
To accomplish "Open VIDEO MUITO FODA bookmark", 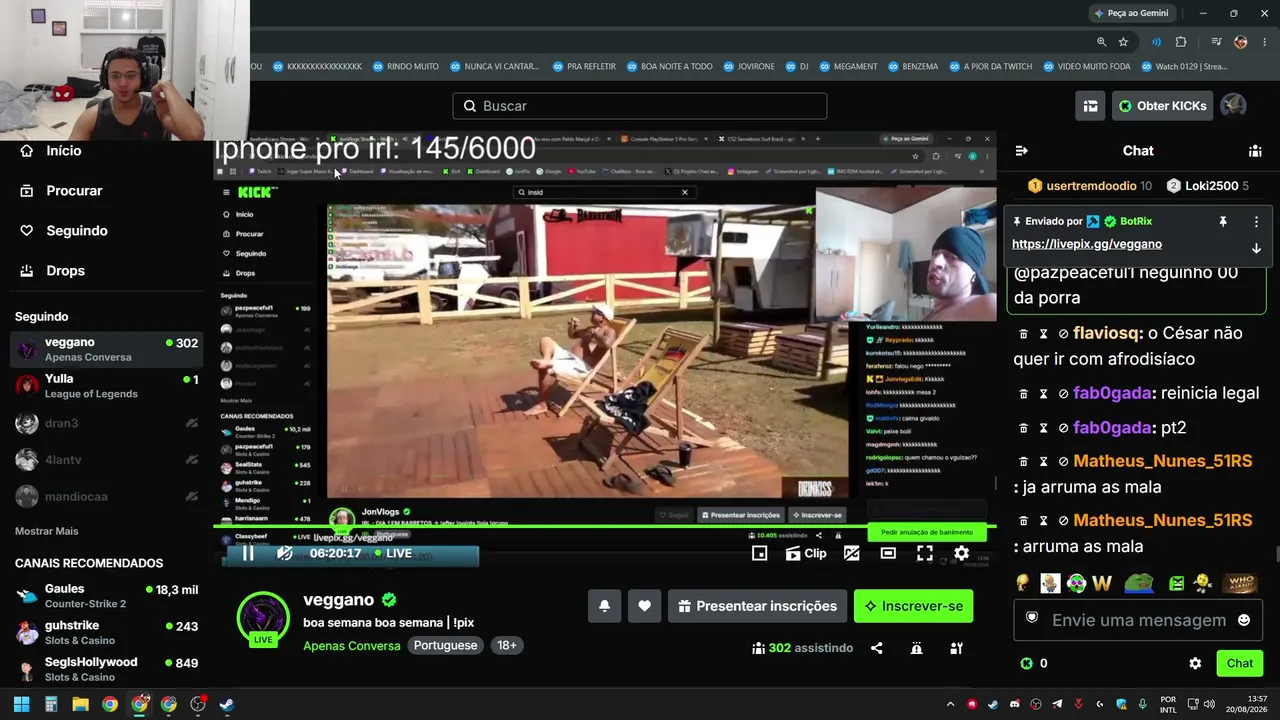I will (x=1086, y=67).
